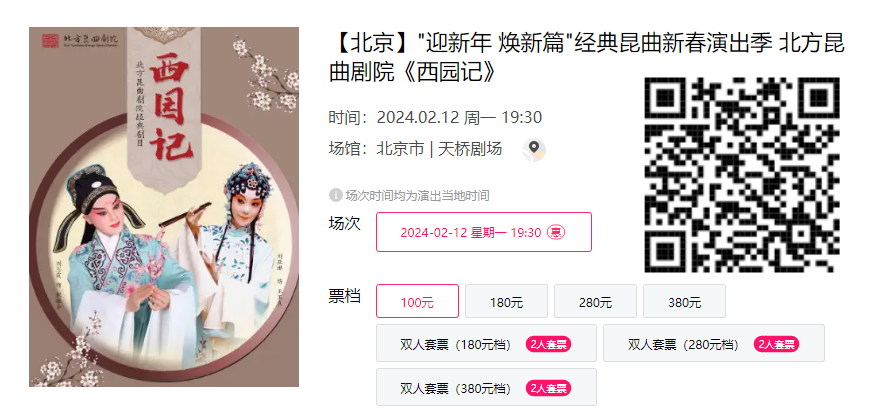Image resolution: width=879 pixels, height=415 pixels.
Task: Choose 双人套票(180元档) package
Action: [x=486, y=343]
